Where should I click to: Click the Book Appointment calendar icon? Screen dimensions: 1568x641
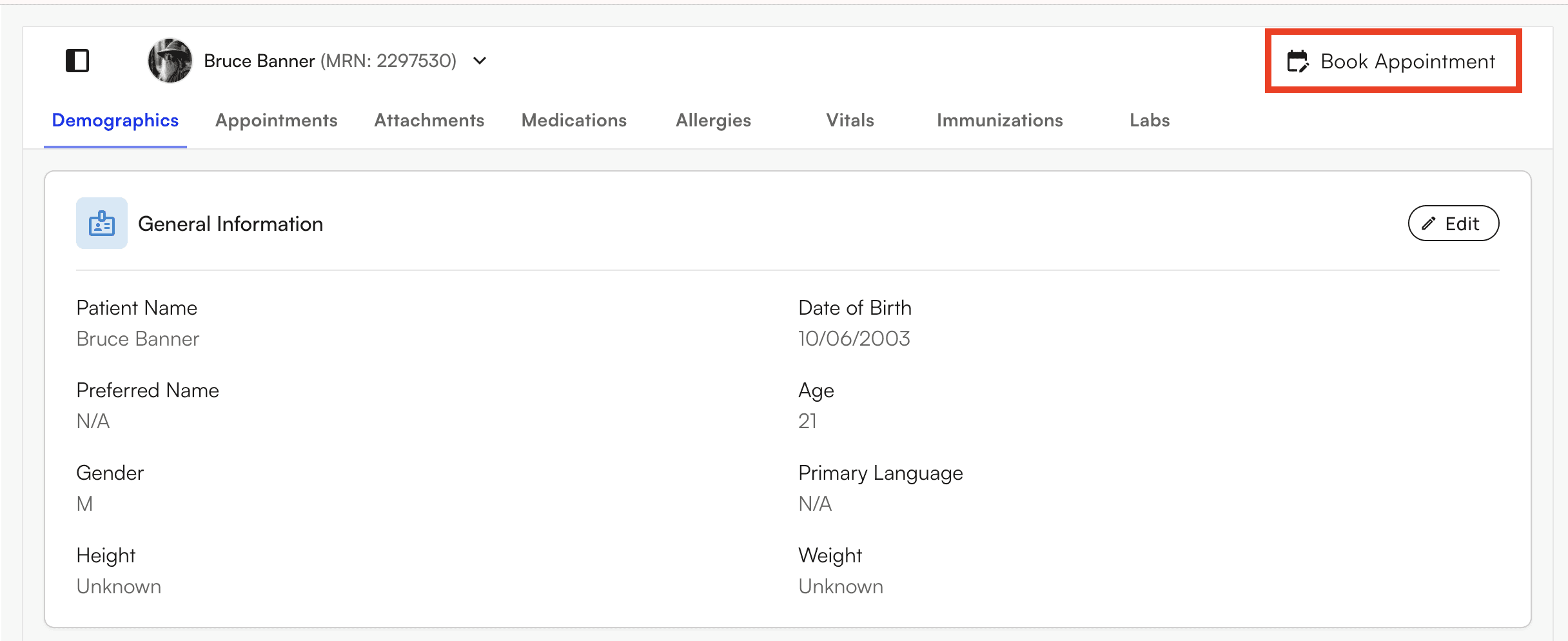[x=1297, y=61]
